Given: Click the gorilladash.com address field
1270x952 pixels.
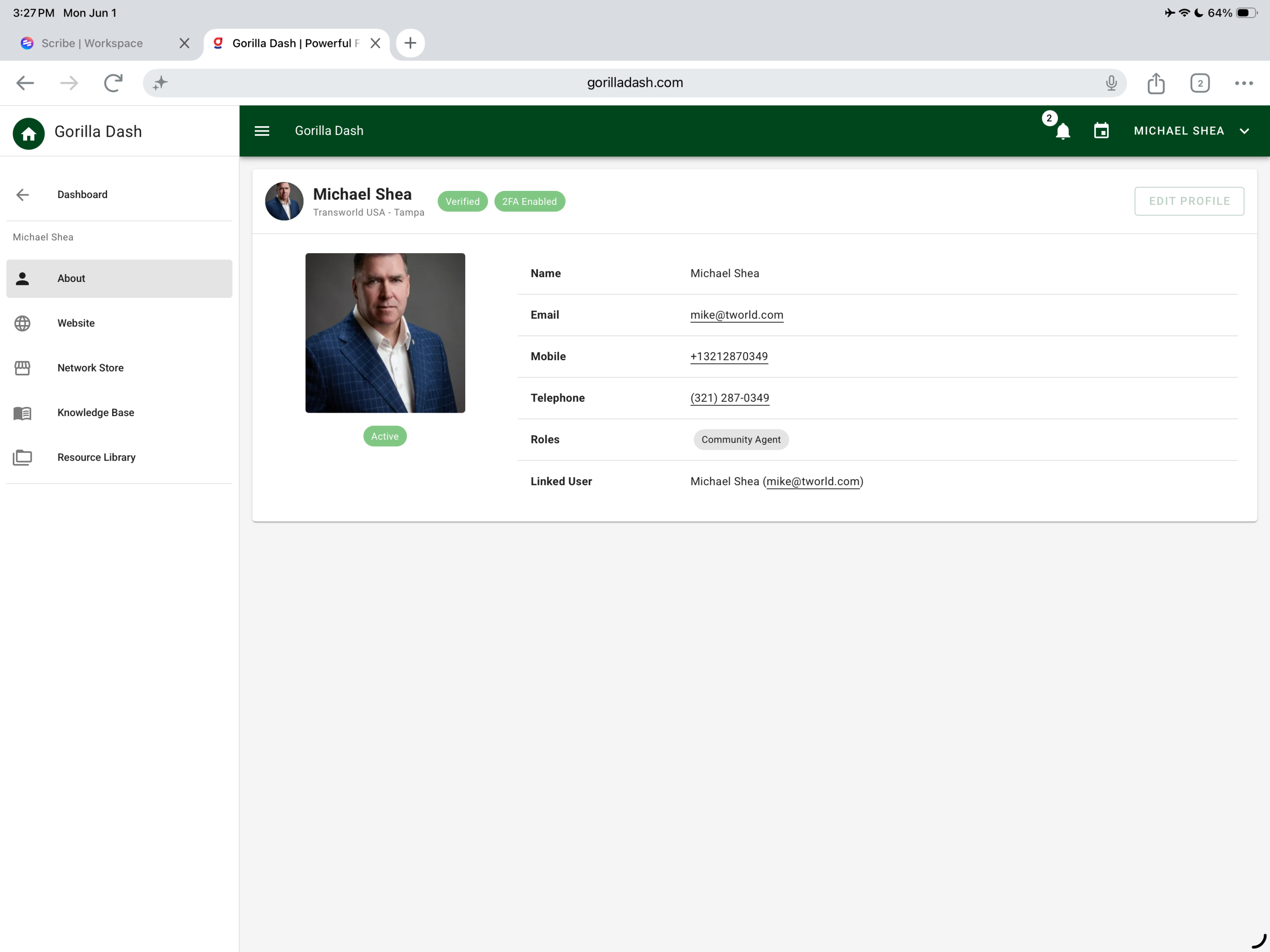Looking at the screenshot, I should [x=635, y=83].
